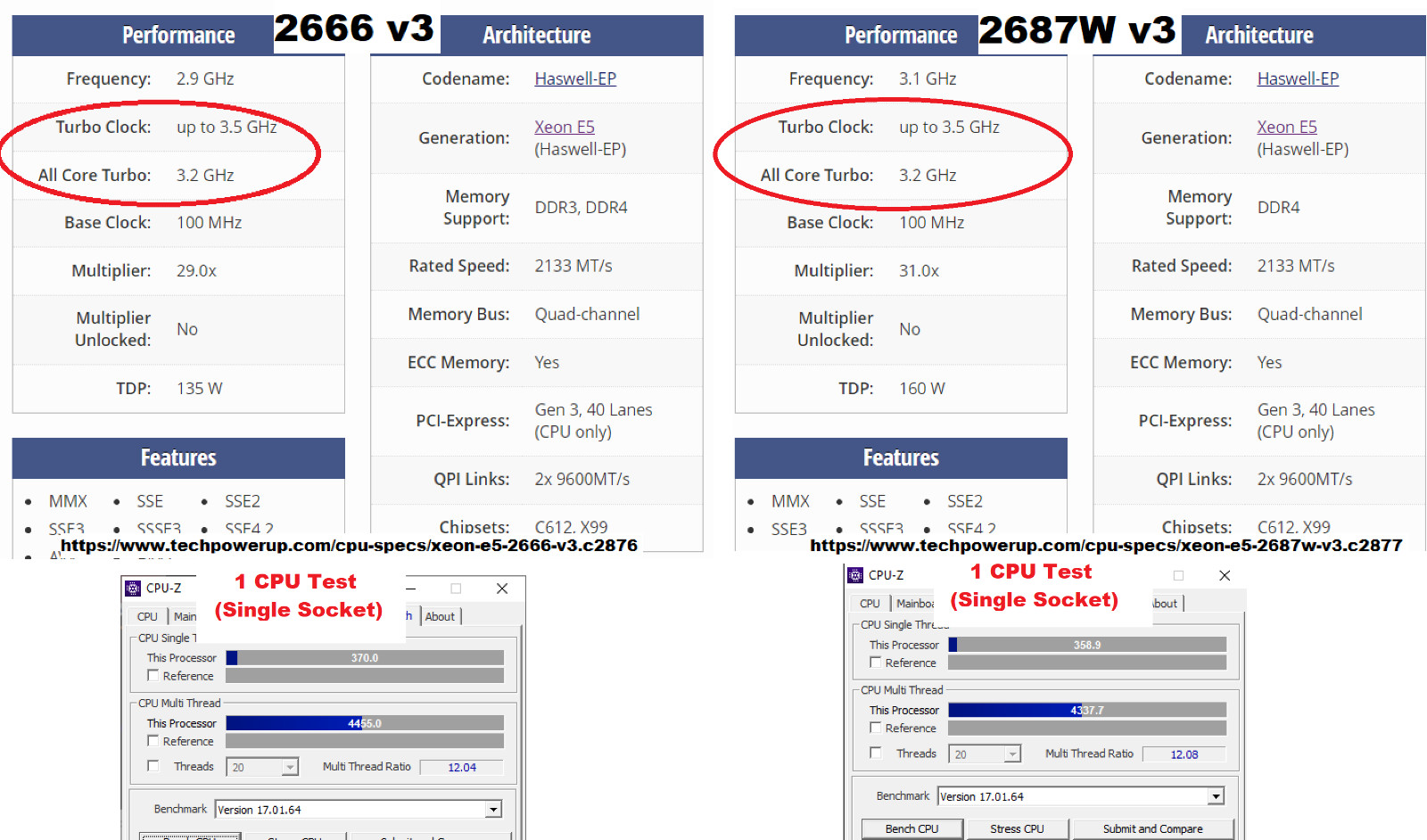Image resolution: width=1427 pixels, height=840 pixels.
Task: Minimize the CPU-Z window showing score 4455.0
Action: point(411,589)
